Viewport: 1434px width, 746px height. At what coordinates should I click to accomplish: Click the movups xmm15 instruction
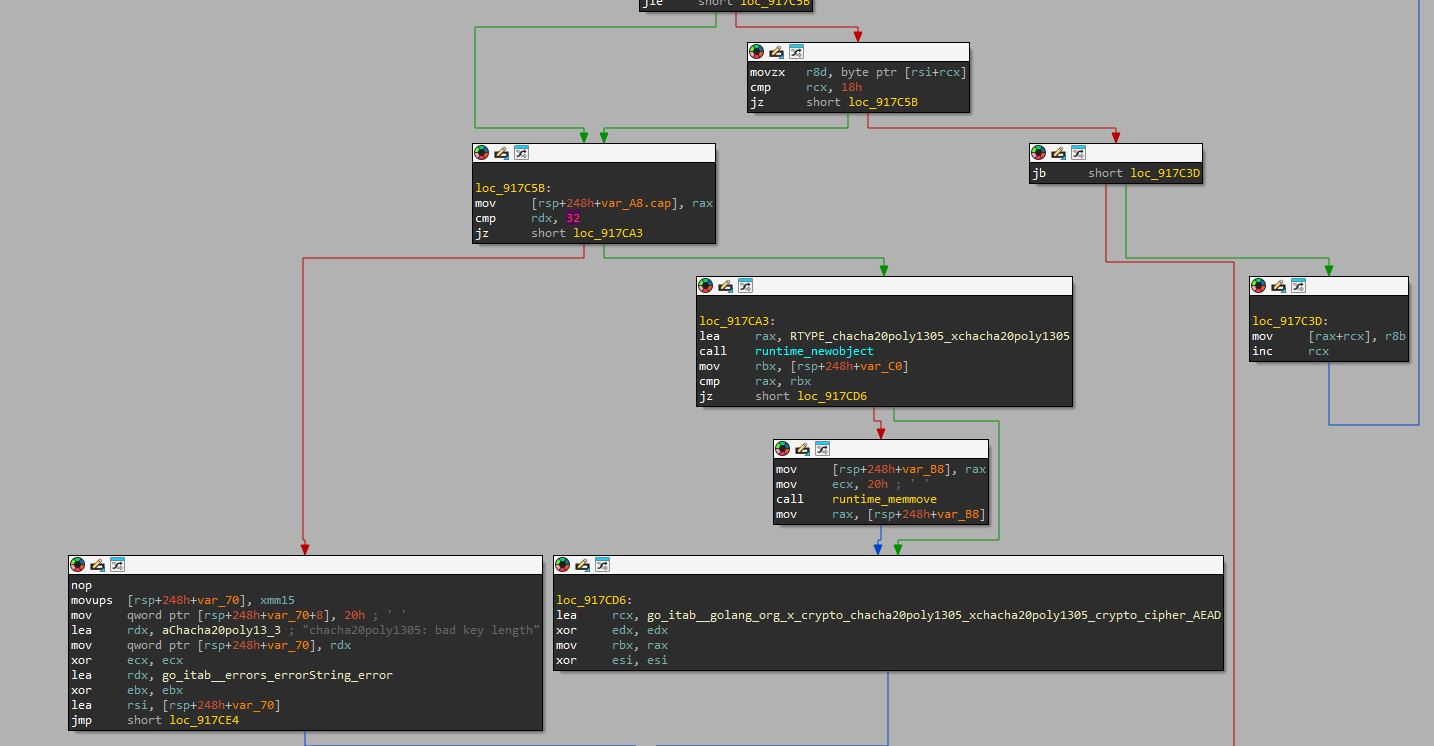(x=183, y=600)
